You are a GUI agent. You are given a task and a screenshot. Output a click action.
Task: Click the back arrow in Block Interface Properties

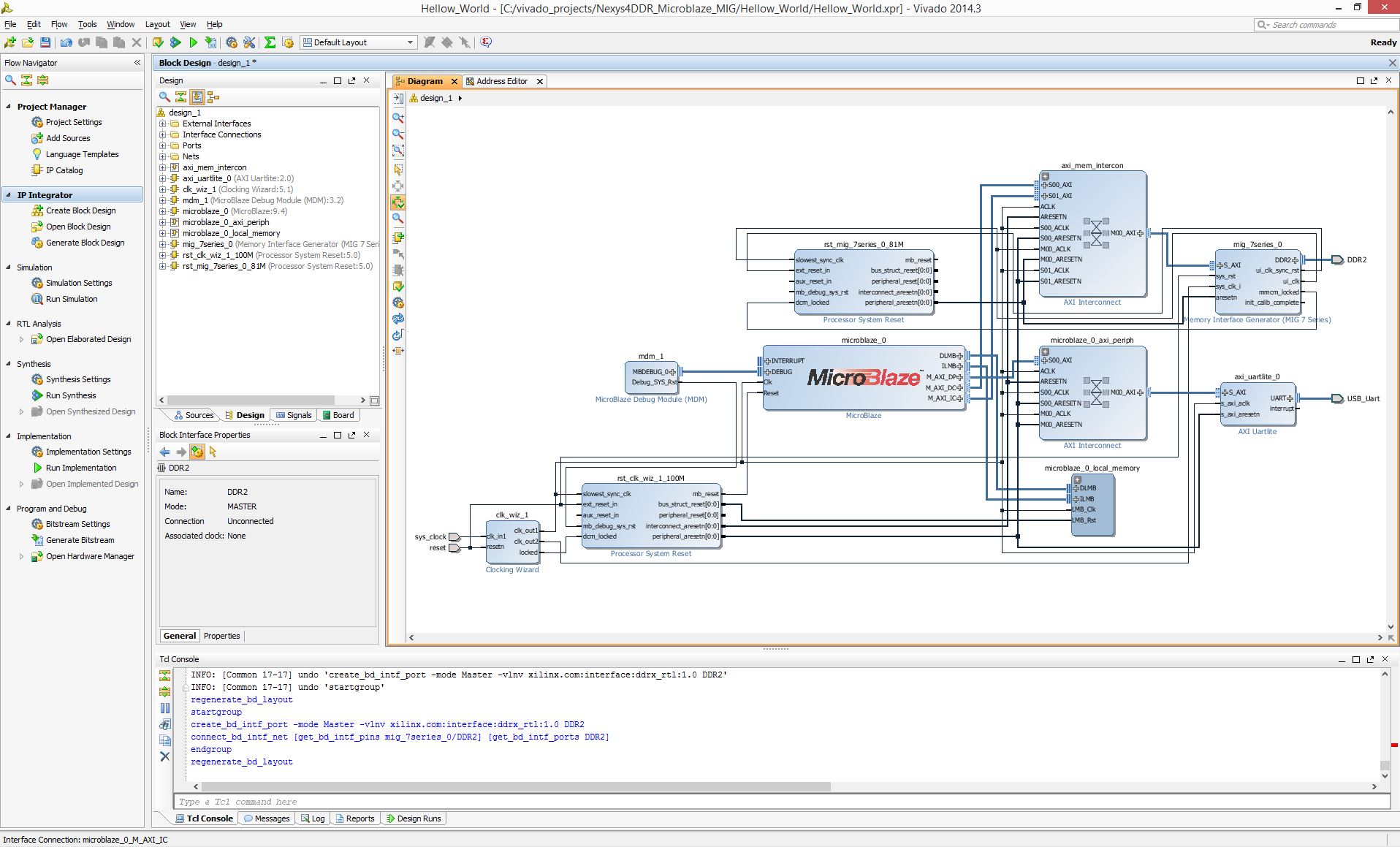click(165, 452)
